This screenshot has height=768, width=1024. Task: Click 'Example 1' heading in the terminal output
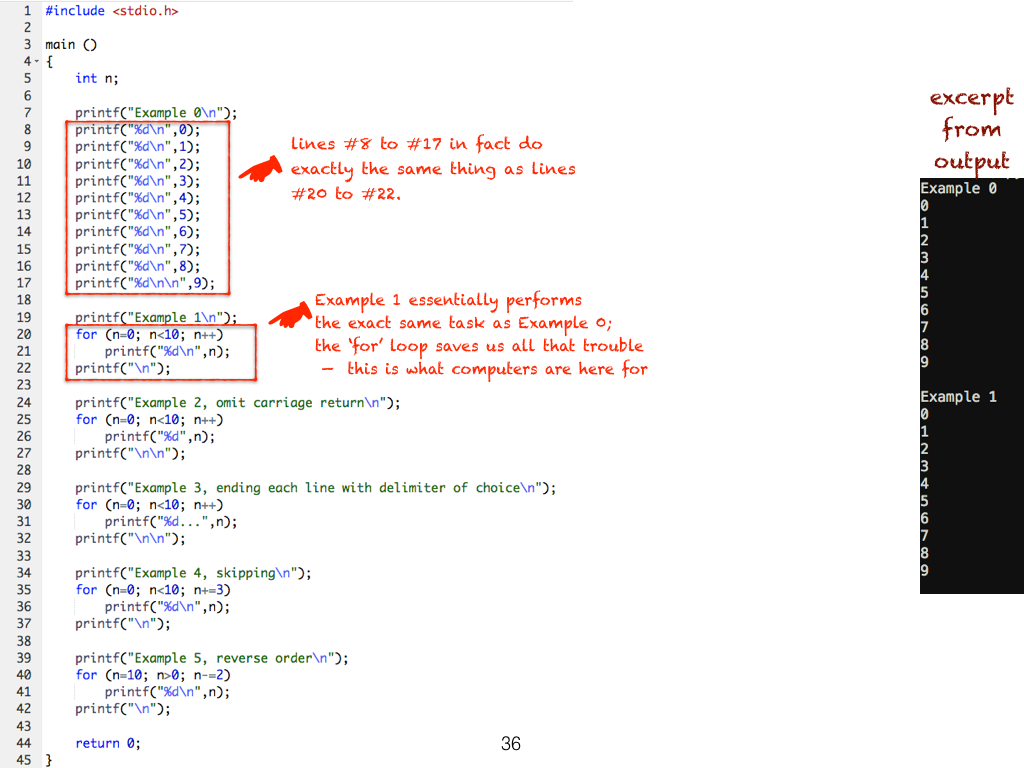957,397
